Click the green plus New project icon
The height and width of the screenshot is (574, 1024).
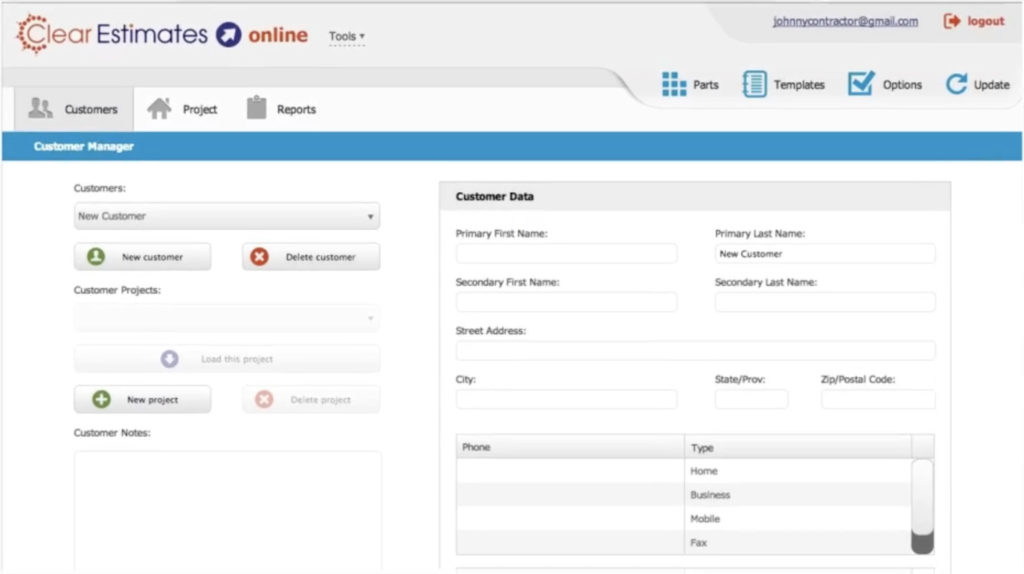click(x=101, y=400)
